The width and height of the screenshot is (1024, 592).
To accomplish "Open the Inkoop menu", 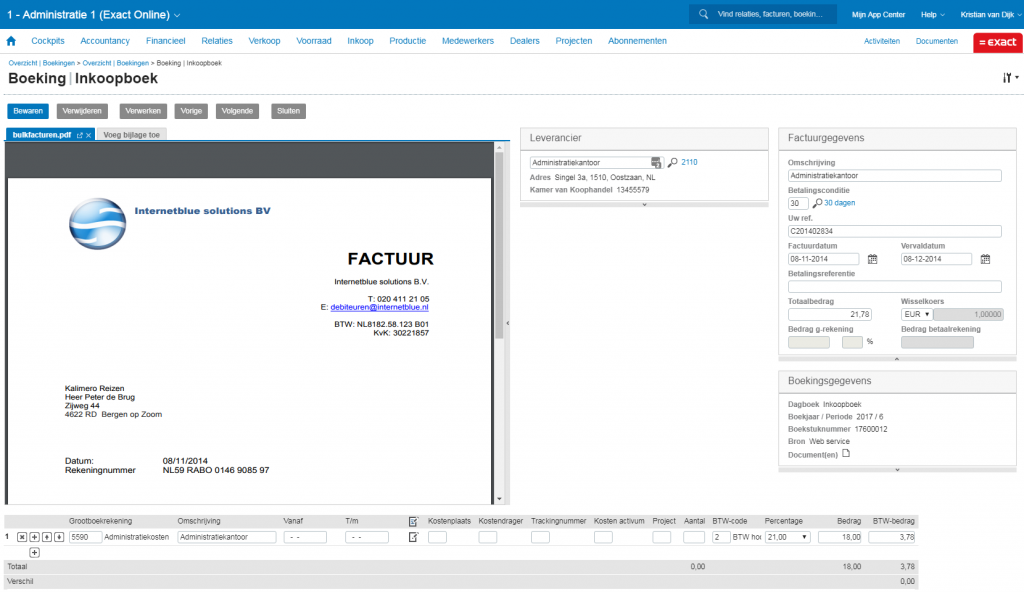I will [360, 41].
